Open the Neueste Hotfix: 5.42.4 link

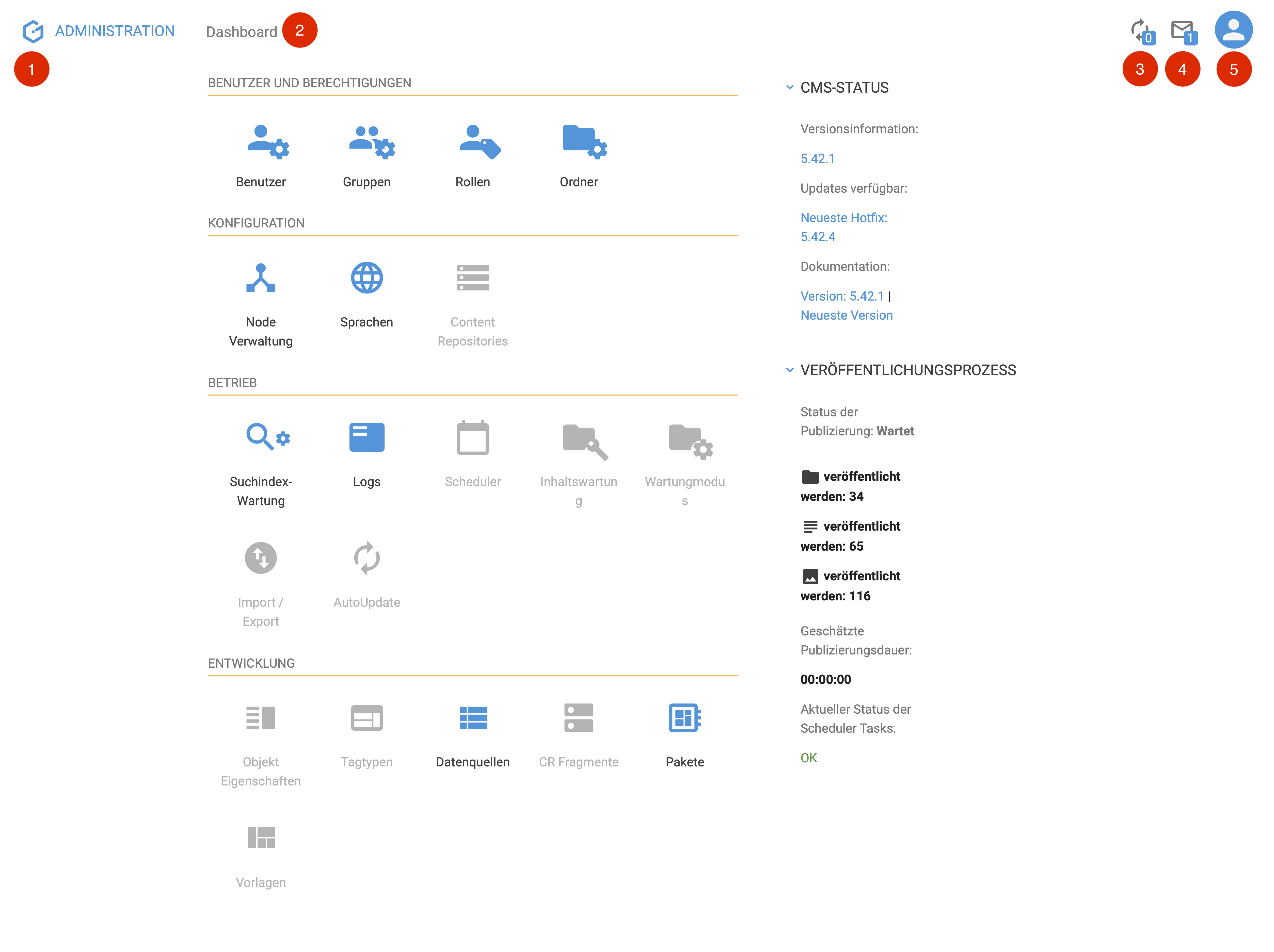pyautogui.click(x=844, y=227)
